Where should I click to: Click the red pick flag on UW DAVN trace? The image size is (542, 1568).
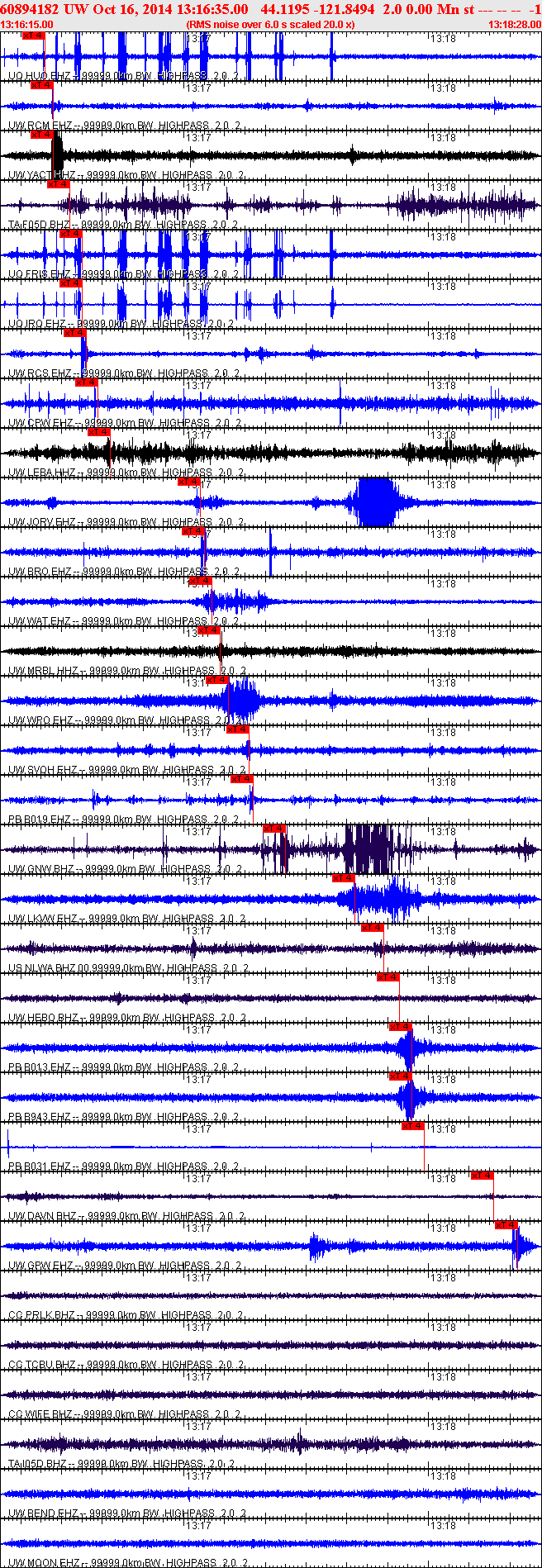483,1176
